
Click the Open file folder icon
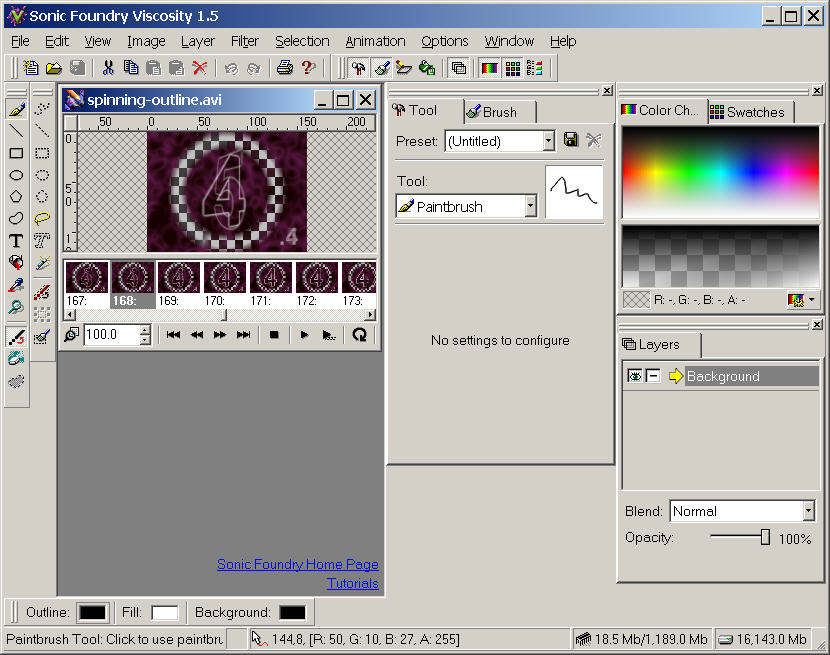pyautogui.click(x=54, y=68)
